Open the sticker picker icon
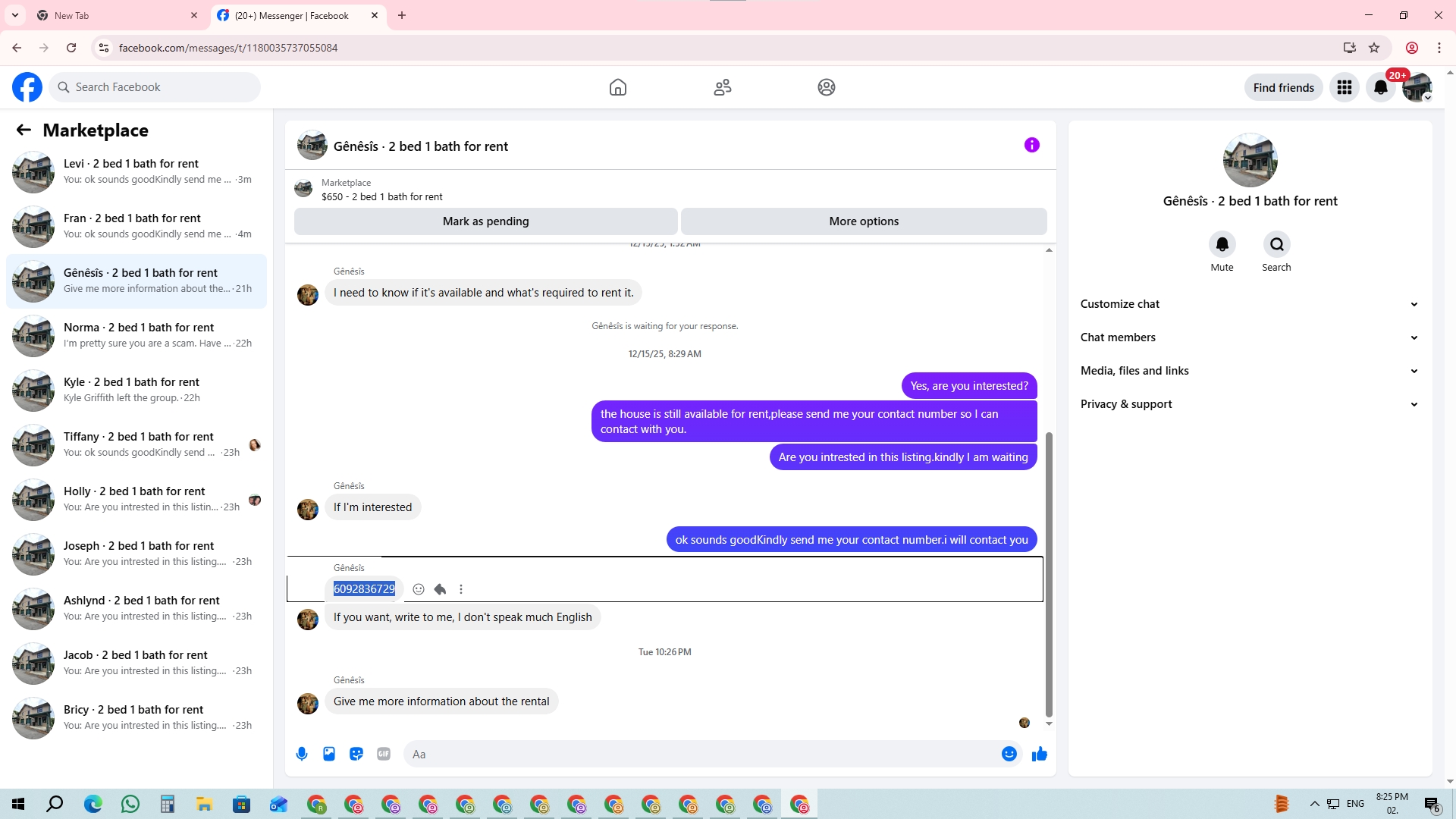Image resolution: width=1456 pixels, height=819 pixels. (x=356, y=754)
